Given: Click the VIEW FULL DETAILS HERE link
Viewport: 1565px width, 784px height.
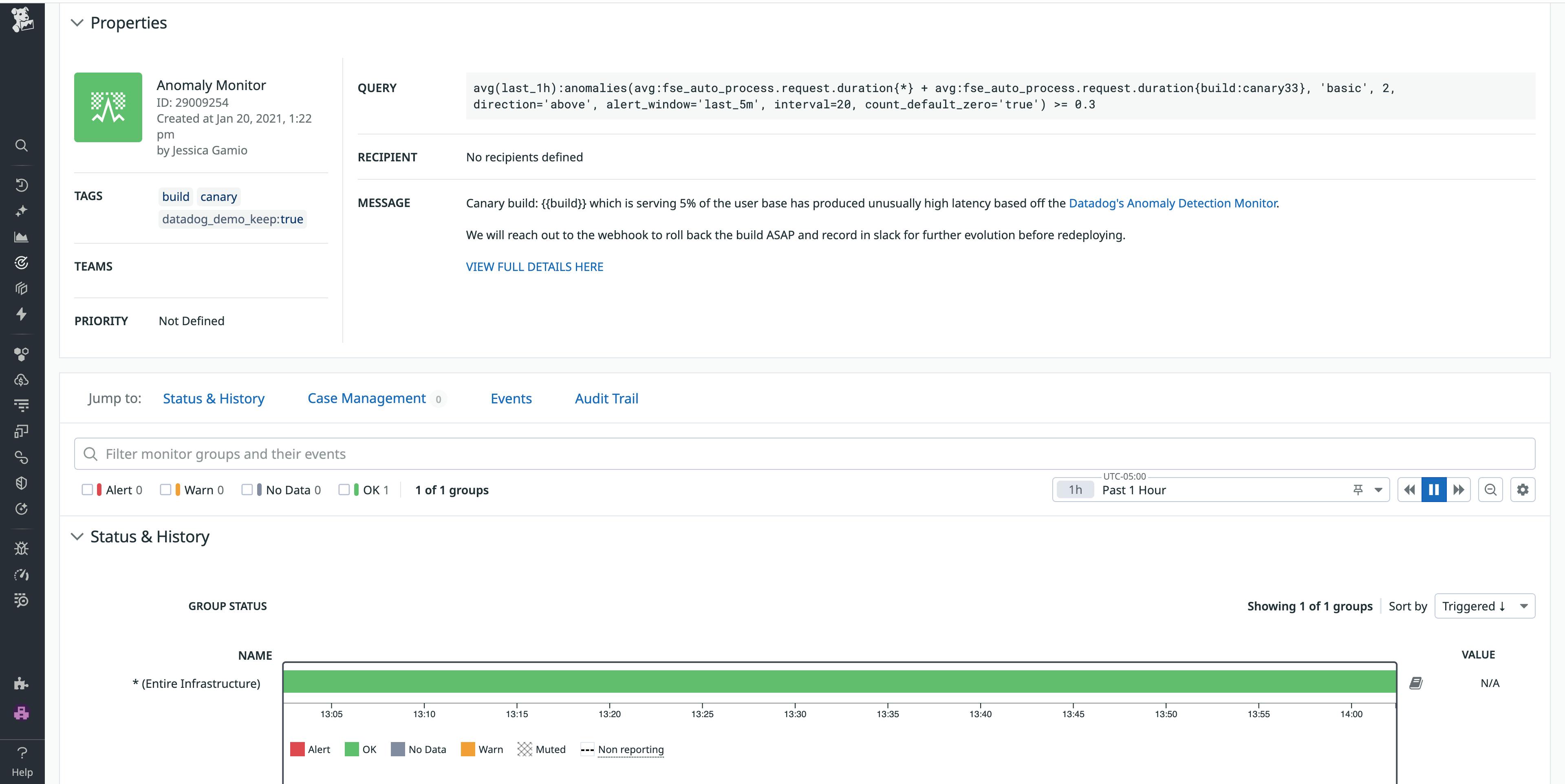Looking at the screenshot, I should coord(534,266).
